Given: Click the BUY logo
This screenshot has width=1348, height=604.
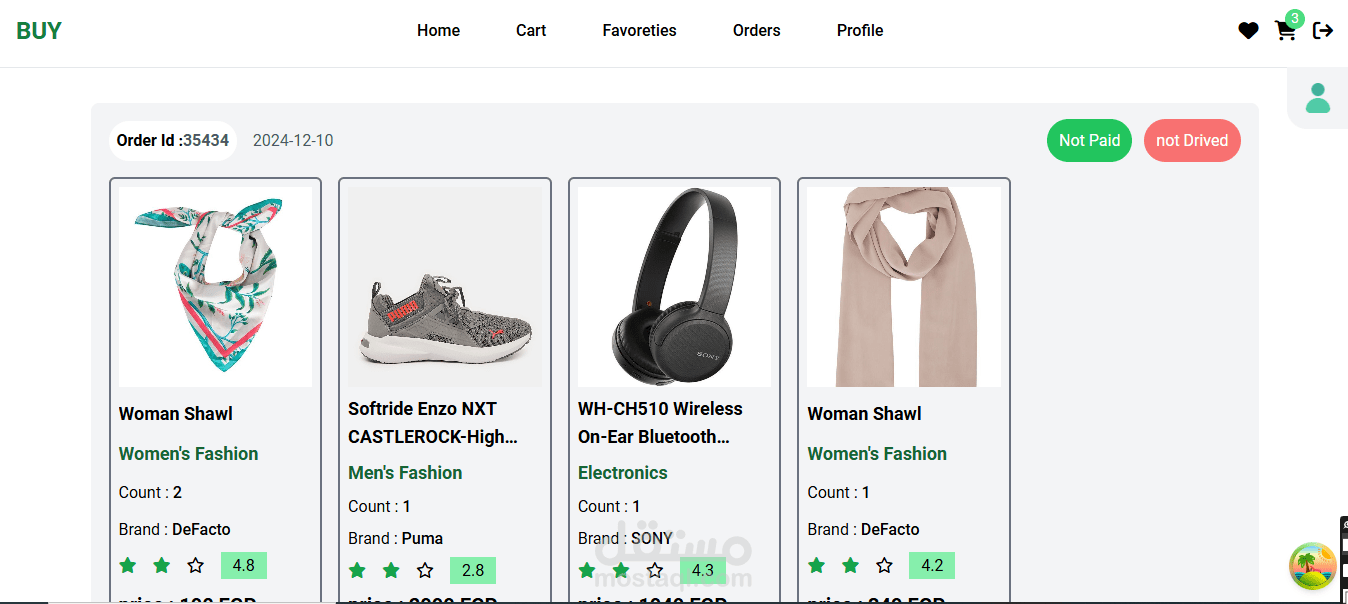Looking at the screenshot, I should [39, 31].
